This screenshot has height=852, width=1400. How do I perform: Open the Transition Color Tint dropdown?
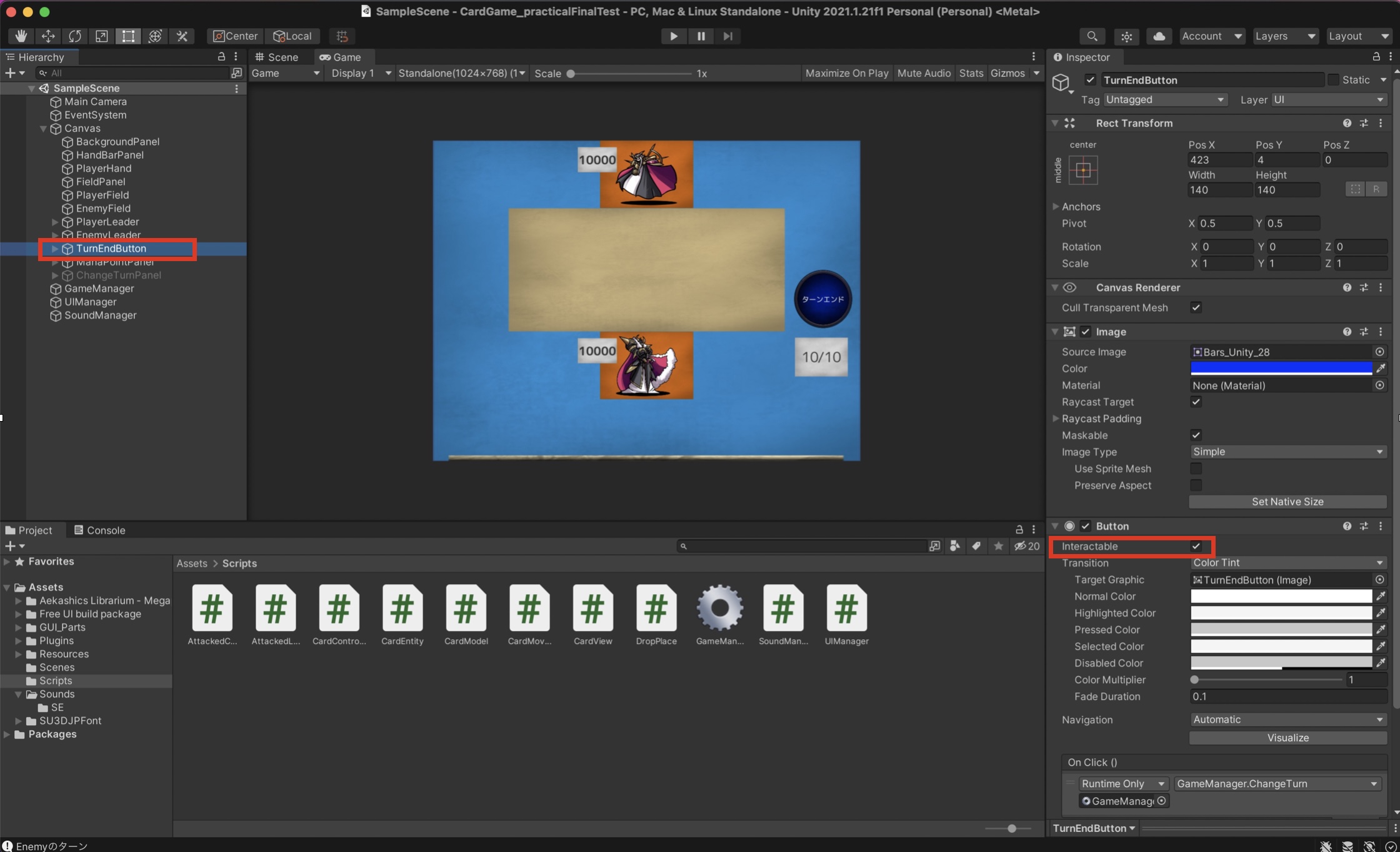(1286, 563)
